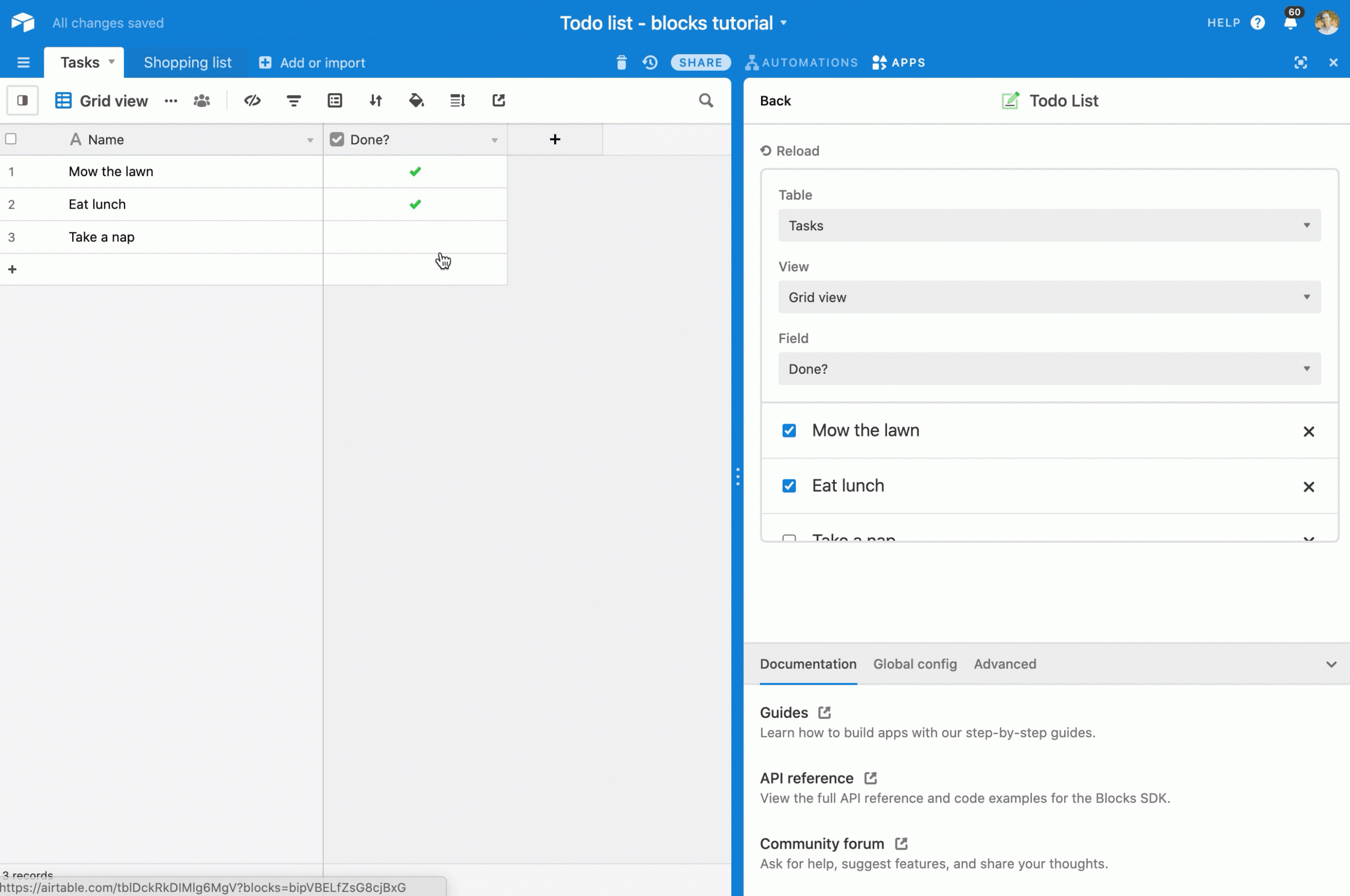Screen dimensions: 1350x896
Task: Select the hide fields icon
Action: [x=252, y=100]
